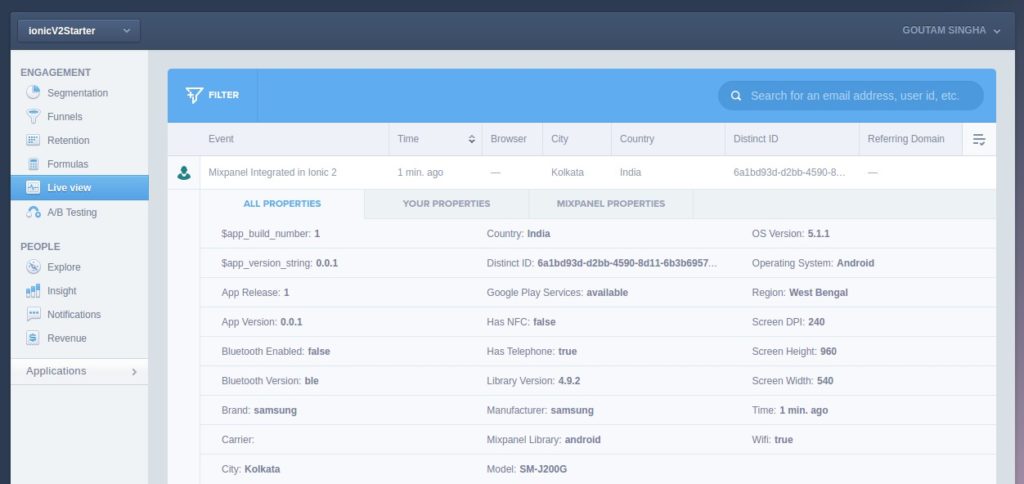
Task: Click the 'App Release: 1' property
Action: click(255, 293)
